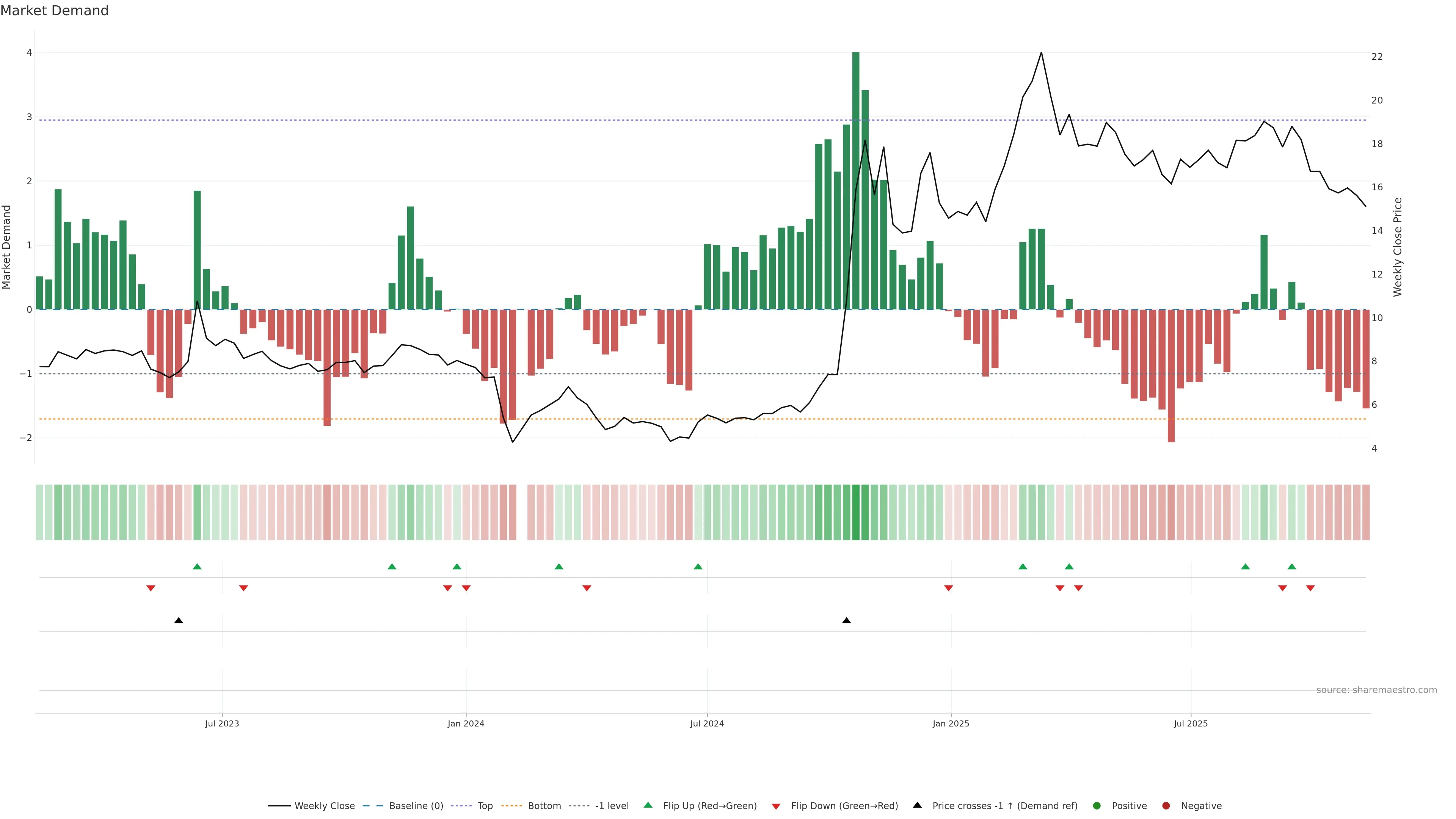
Task: Click the Weekly Close Price axis title
Action: coord(1398,247)
